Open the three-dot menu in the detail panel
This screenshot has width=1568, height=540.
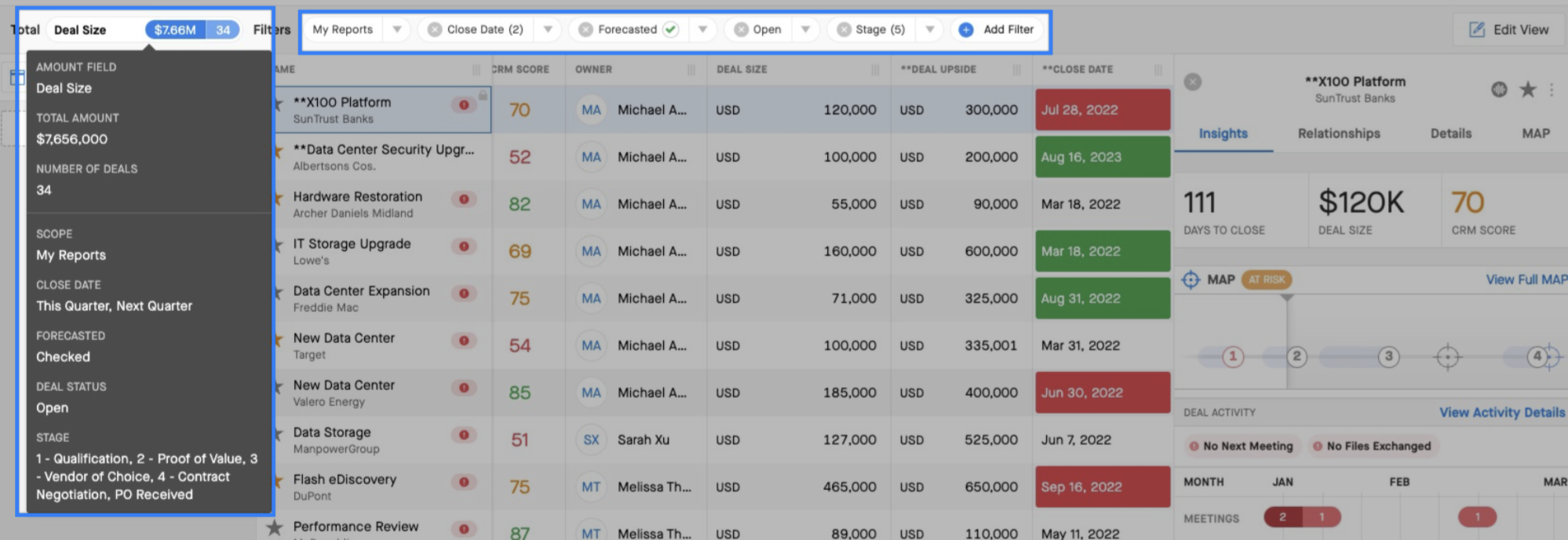click(1551, 89)
